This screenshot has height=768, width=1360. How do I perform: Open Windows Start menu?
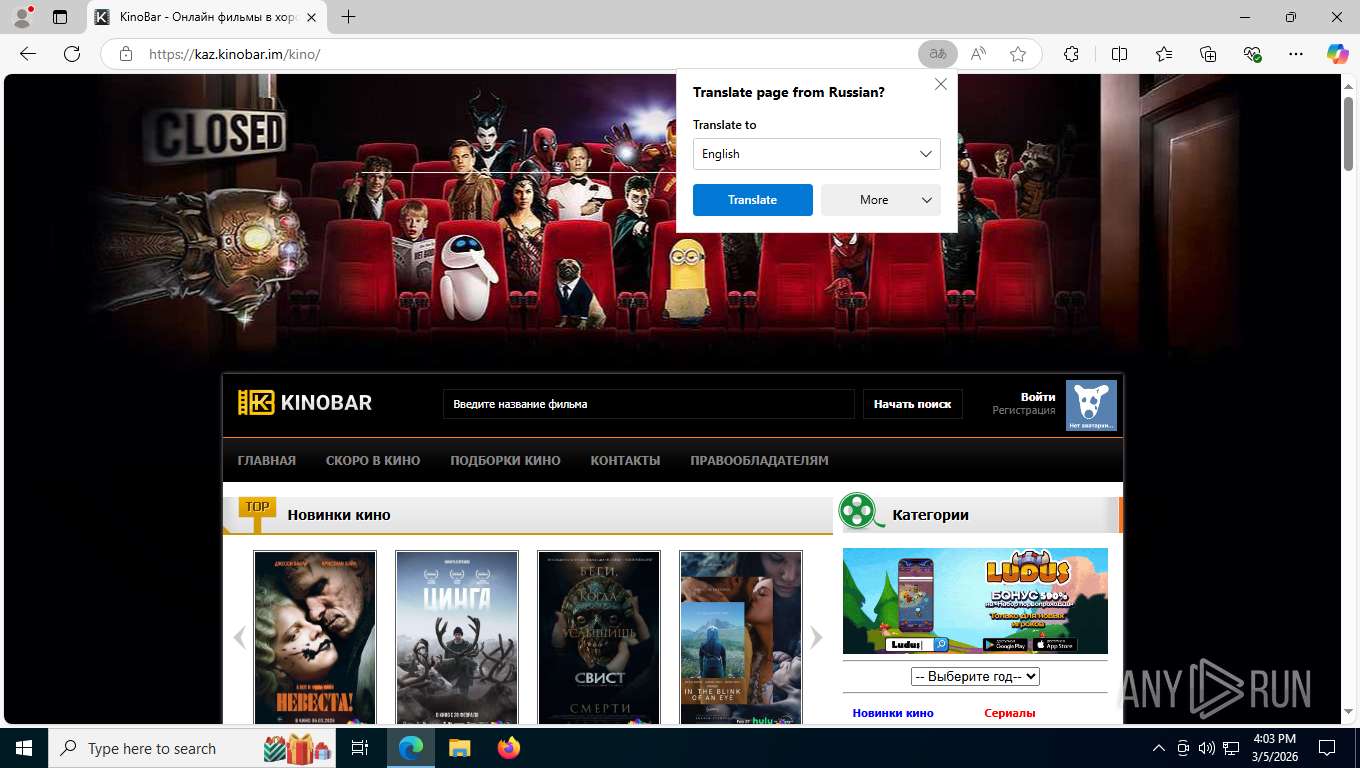(x=23, y=748)
